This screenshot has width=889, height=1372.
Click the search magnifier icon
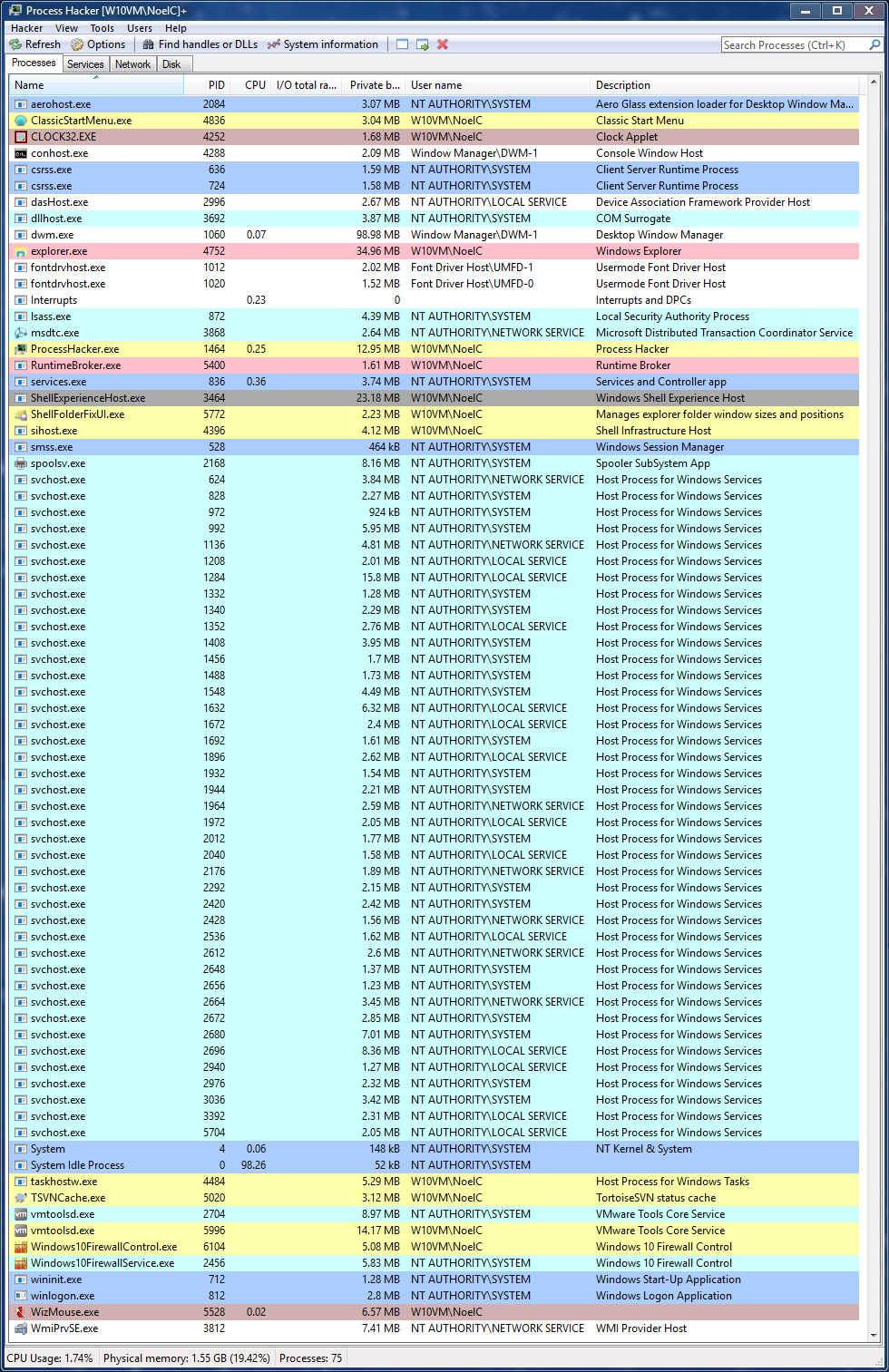pyautogui.click(x=874, y=44)
